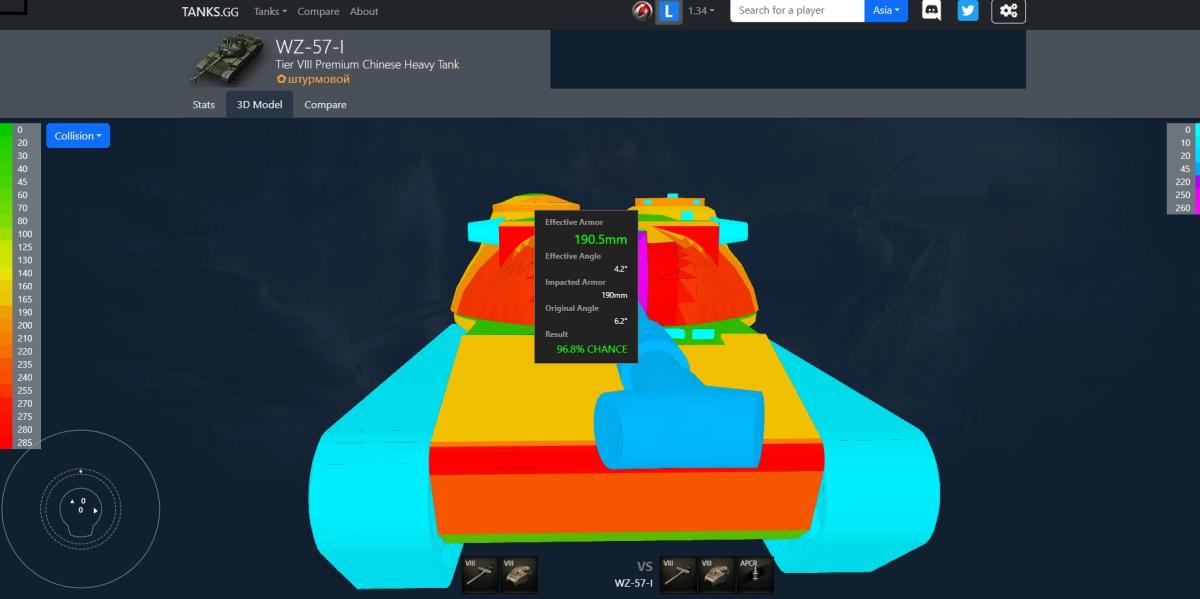Open the Discord icon link
1200x599 pixels.
point(931,11)
